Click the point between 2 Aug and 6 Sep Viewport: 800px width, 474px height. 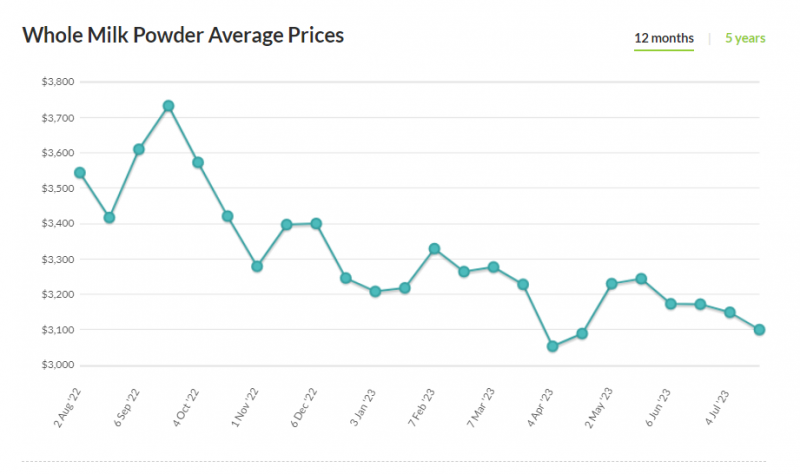(x=109, y=217)
